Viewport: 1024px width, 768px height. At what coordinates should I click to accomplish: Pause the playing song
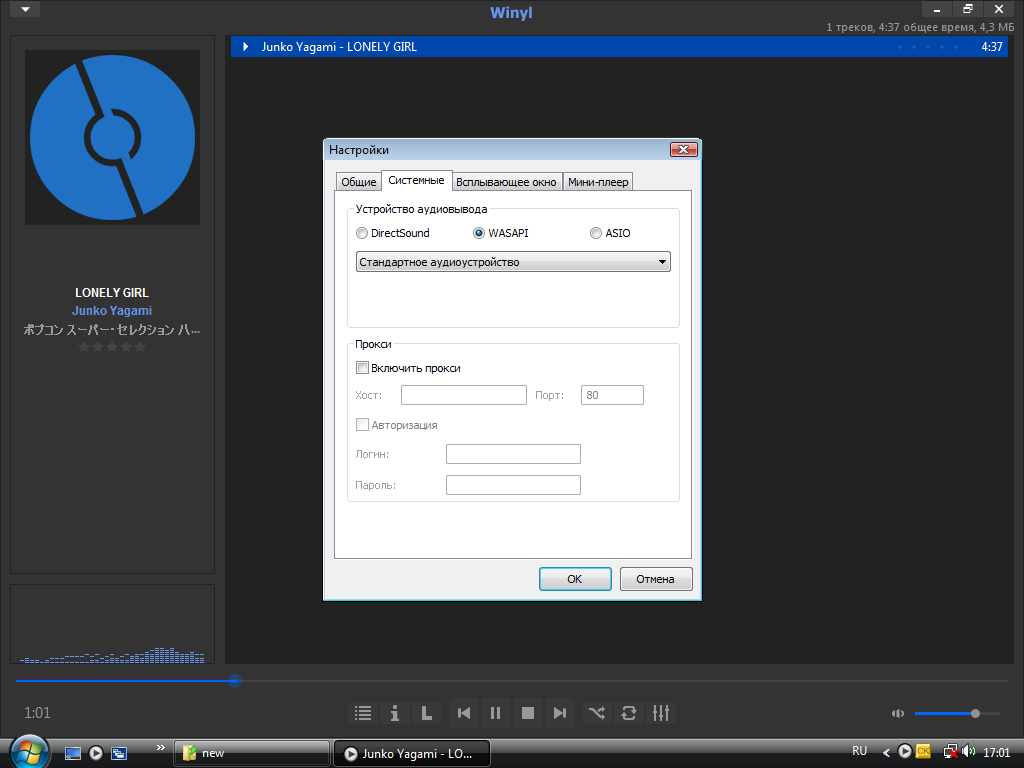coord(496,713)
